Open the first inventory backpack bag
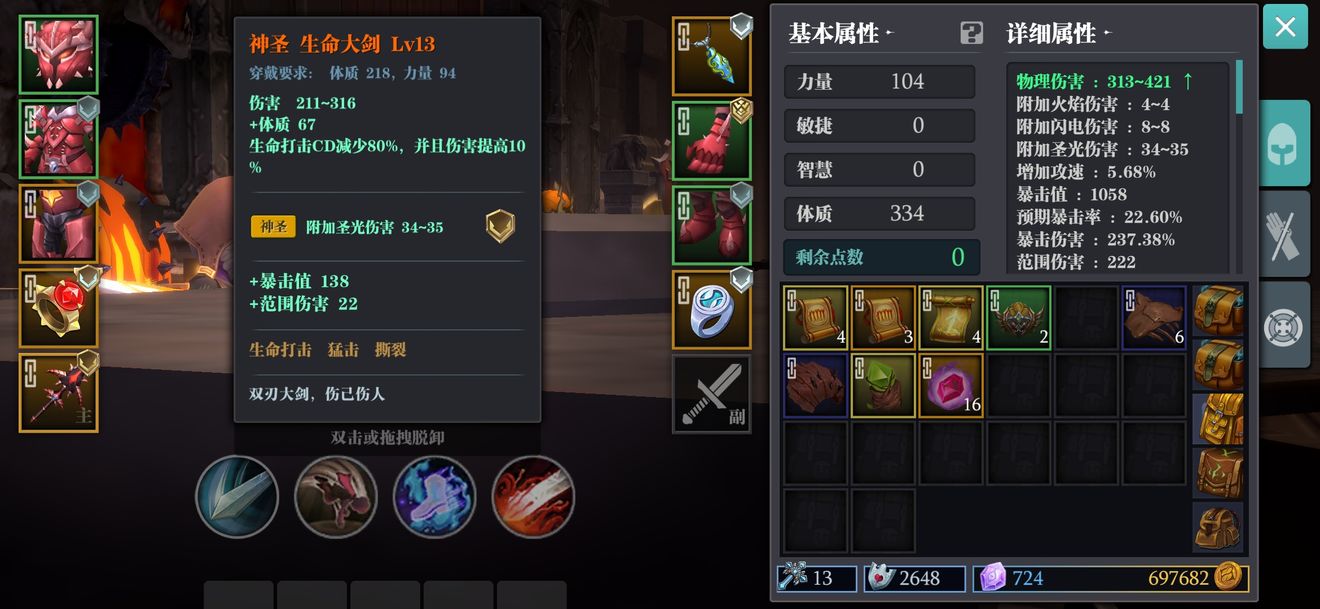The height and width of the screenshot is (609, 1320). pos(1218,311)
